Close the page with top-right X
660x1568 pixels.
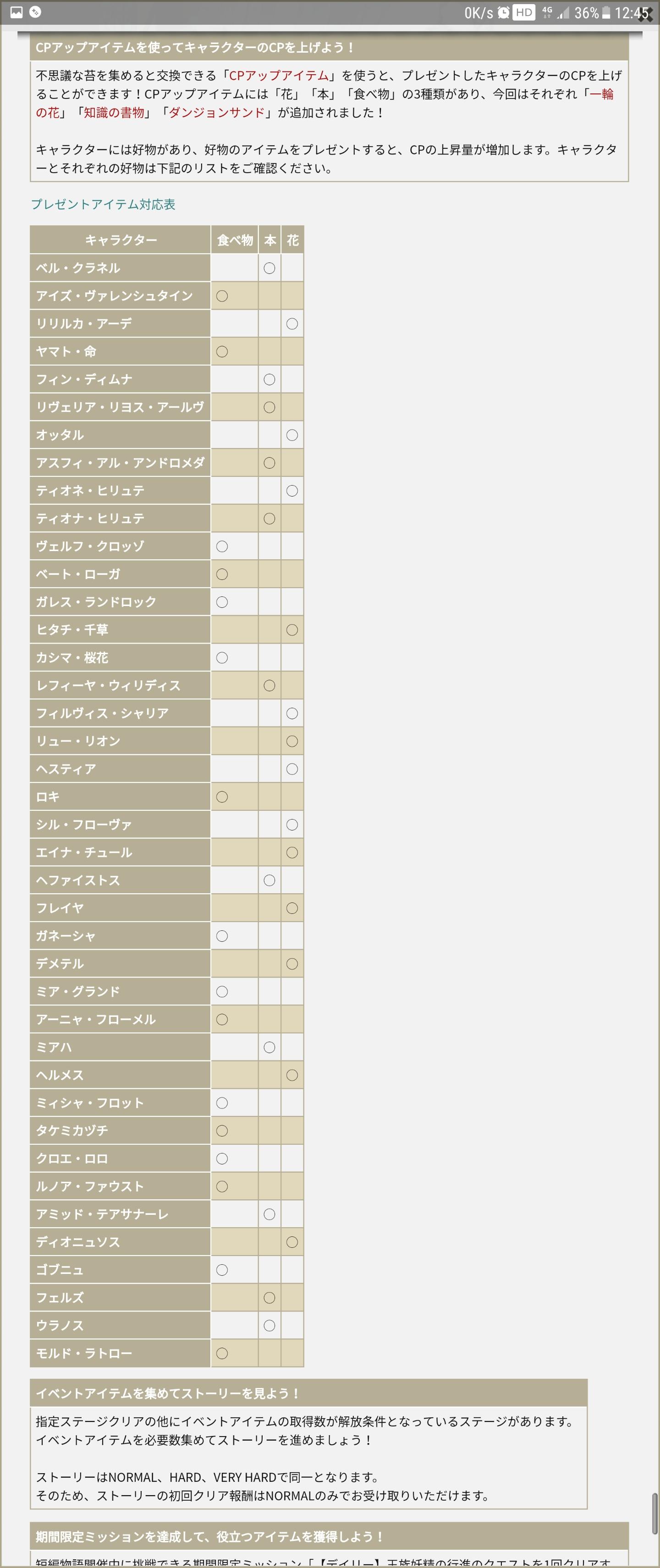point(645,13)
